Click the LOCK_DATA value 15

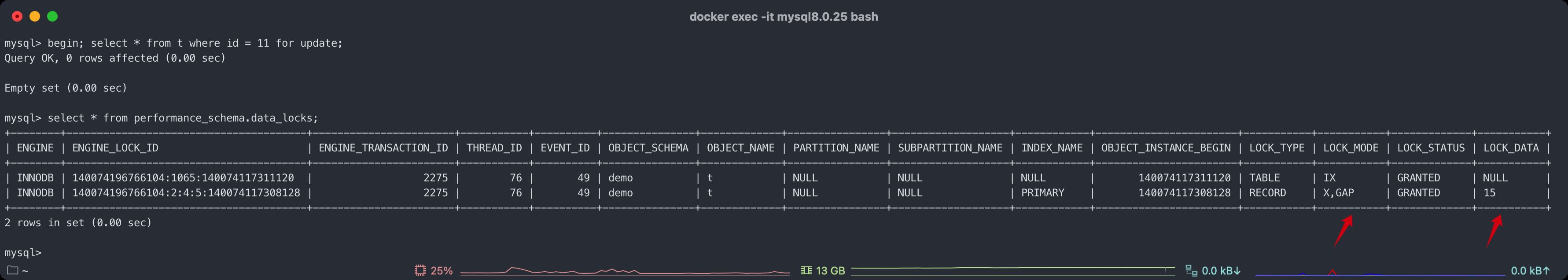pos(1489,193)
